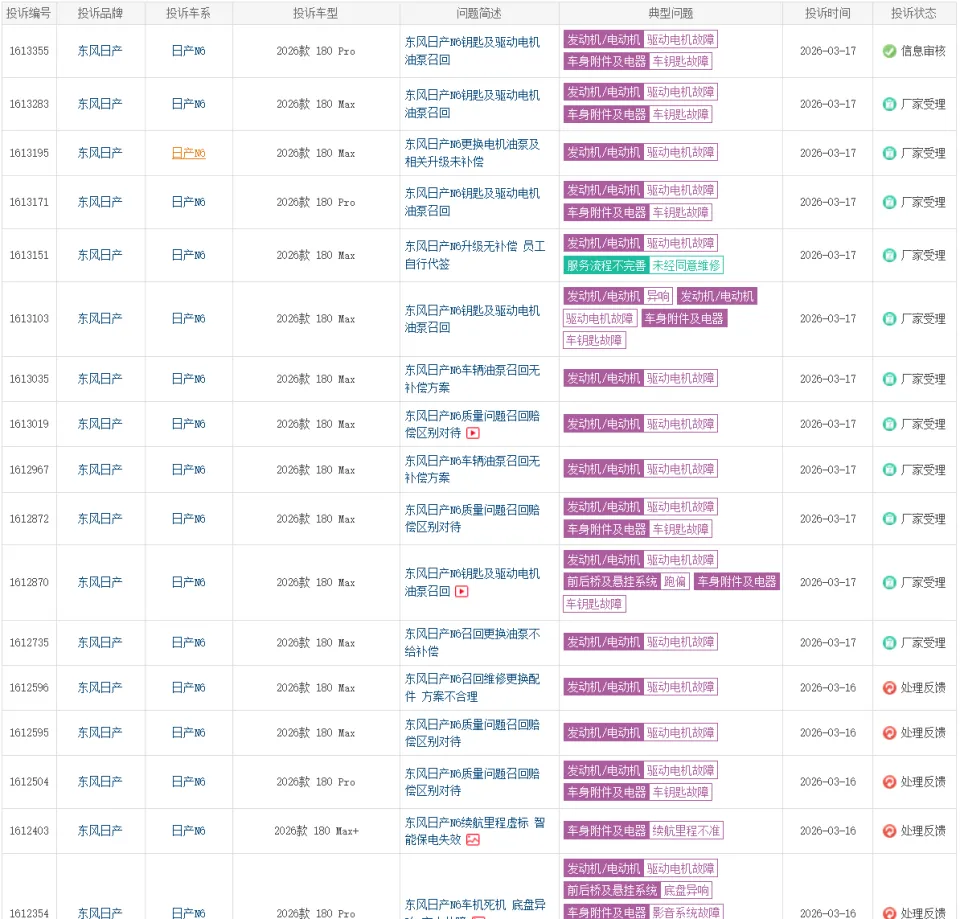The width and height of the screenshot is (960, 919).
Task: Click the 车身附件及电器 tag in row 1612504
Action: click(606, 792)
